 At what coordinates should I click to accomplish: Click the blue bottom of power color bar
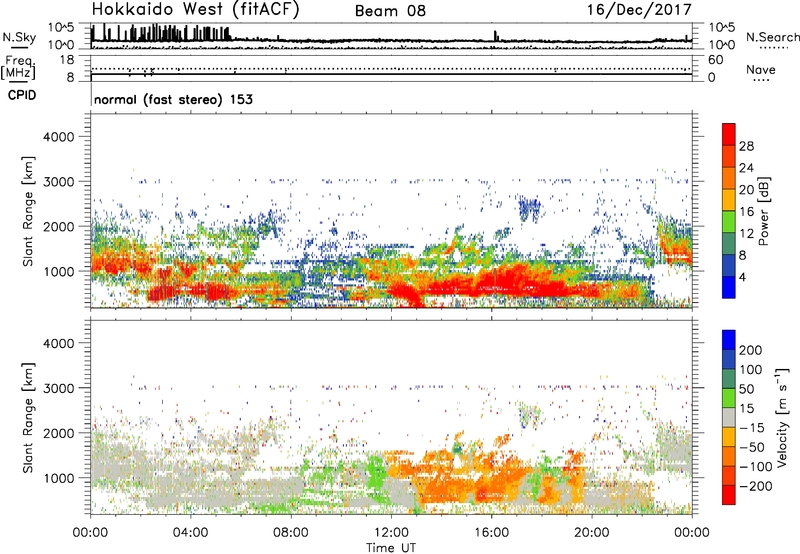729,287
